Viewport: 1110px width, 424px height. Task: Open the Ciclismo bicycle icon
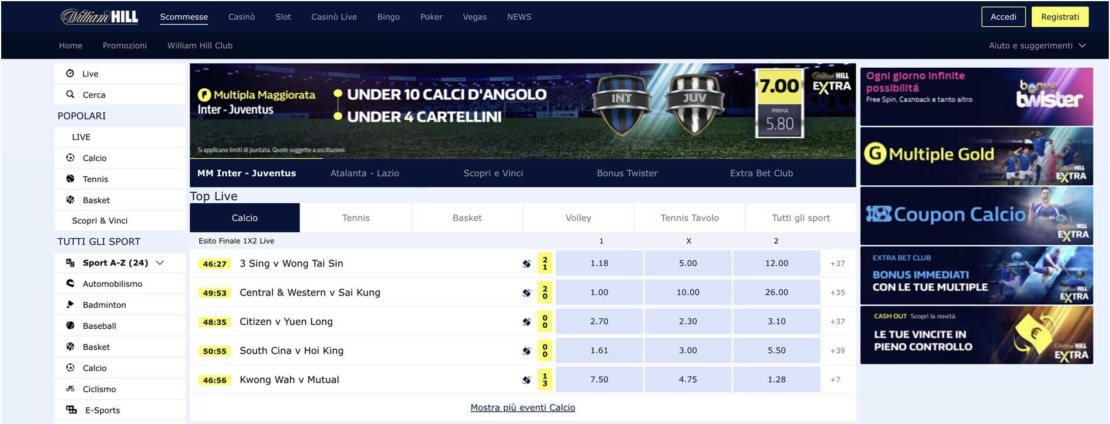pos(70,389)
